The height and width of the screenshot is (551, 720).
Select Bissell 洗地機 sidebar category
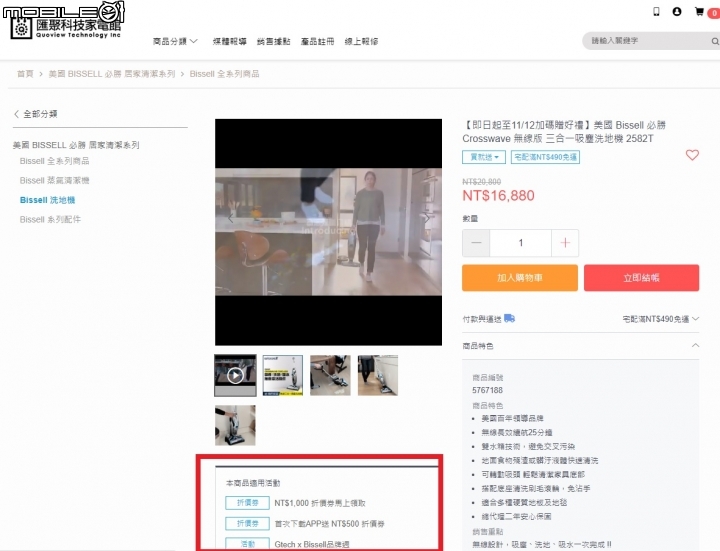coord(47,200)
